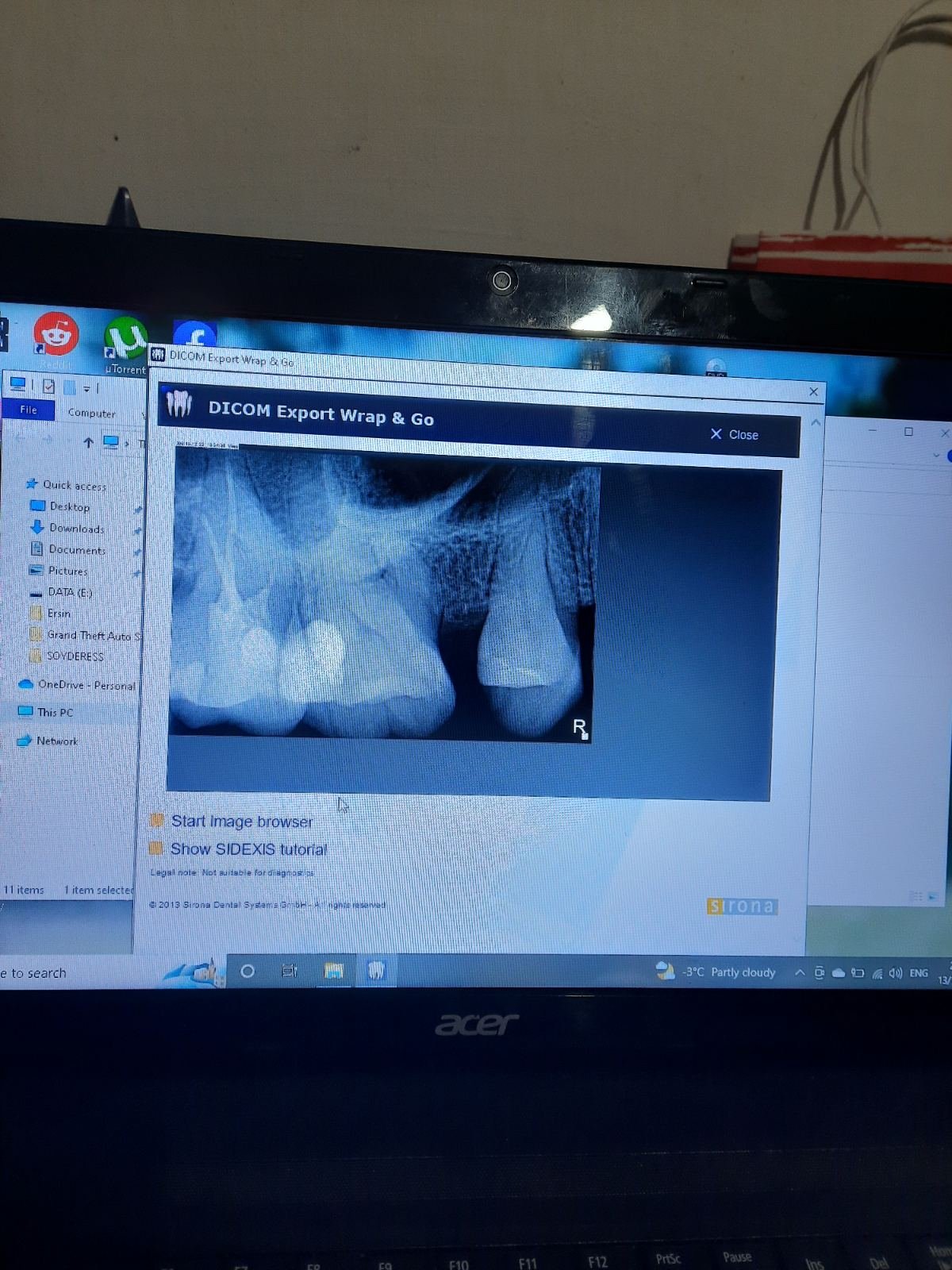Screen dimensions: 952x1270
Task: Click the OneDrive cloud icon in tray
Action: pos(838,972)
